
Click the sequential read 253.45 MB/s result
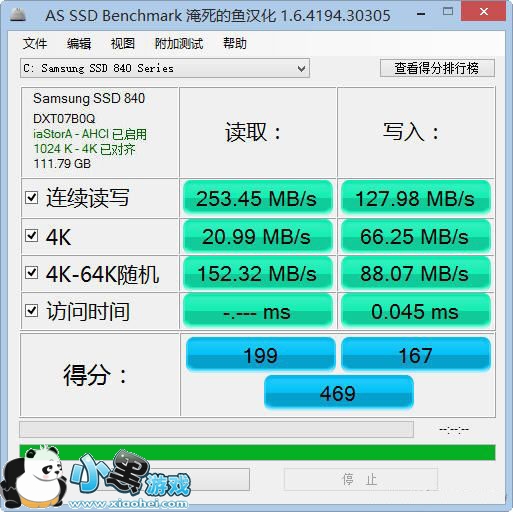[x=258, y=199]
